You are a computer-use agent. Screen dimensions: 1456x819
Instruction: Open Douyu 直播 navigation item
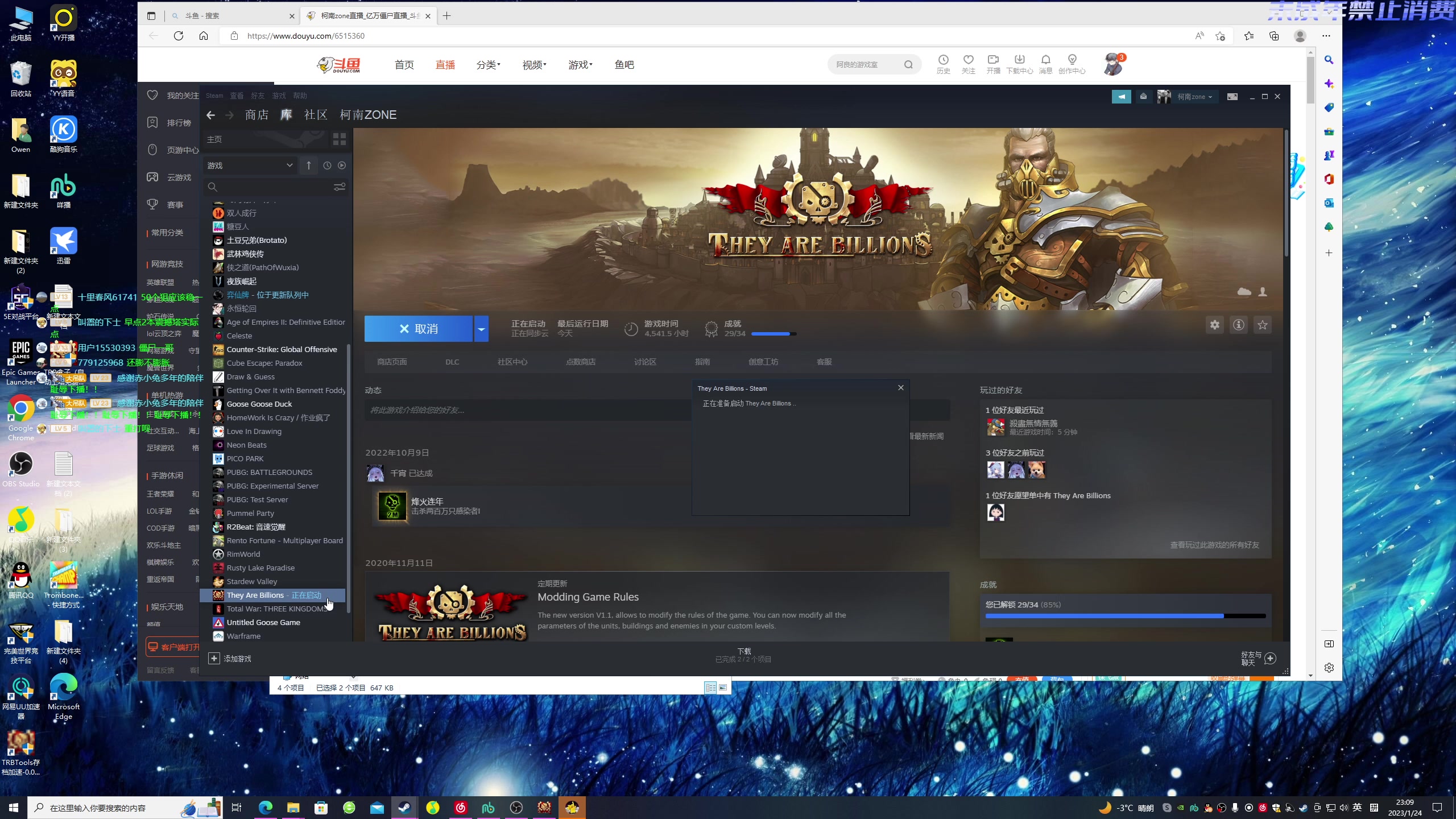pos(445,65)
